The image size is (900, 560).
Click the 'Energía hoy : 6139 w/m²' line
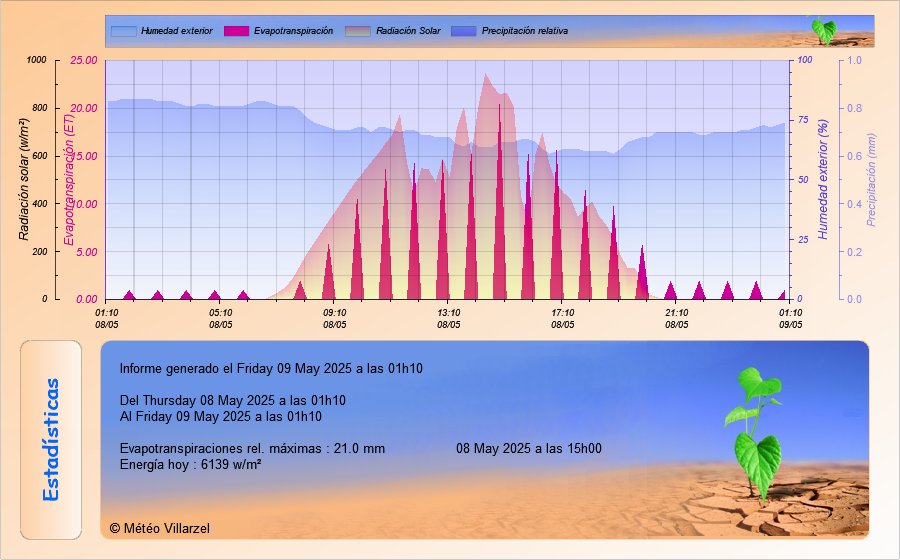point(191,465)
